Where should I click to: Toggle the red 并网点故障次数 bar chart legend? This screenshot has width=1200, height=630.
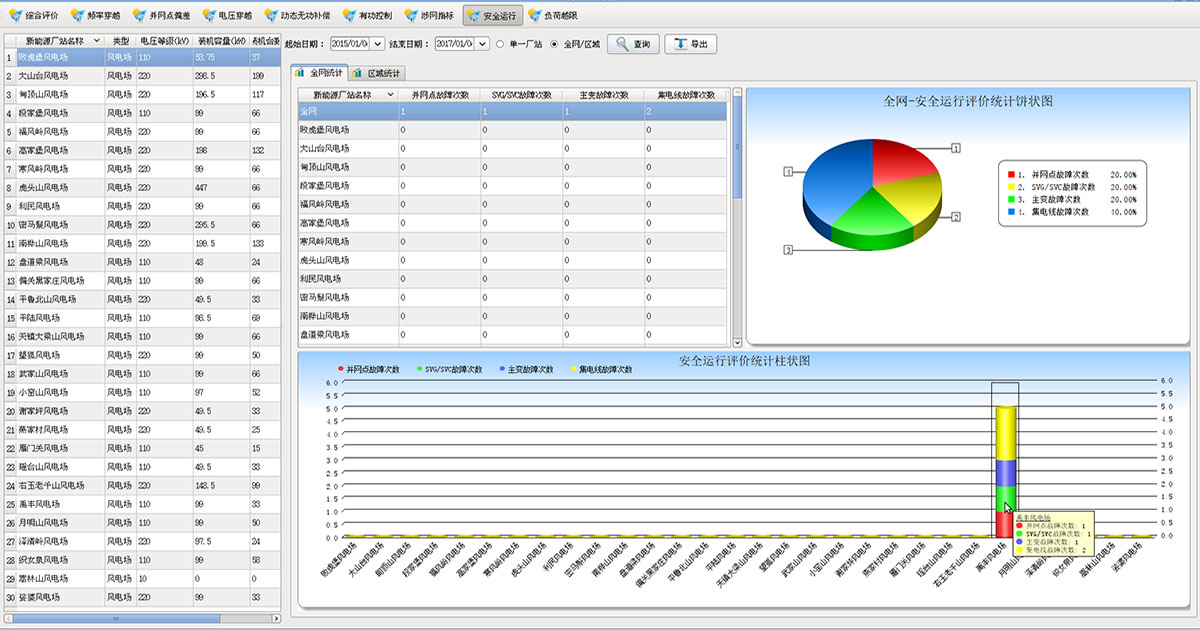(369, 370)
